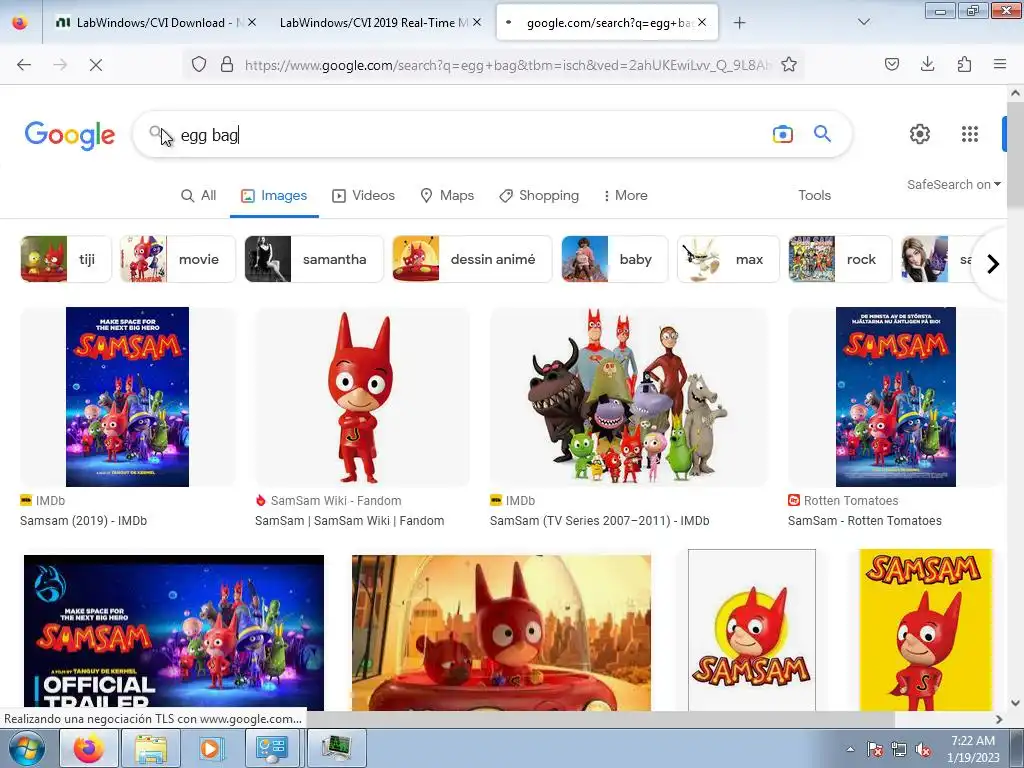Switch to the Videos tab

pos(364,195)
